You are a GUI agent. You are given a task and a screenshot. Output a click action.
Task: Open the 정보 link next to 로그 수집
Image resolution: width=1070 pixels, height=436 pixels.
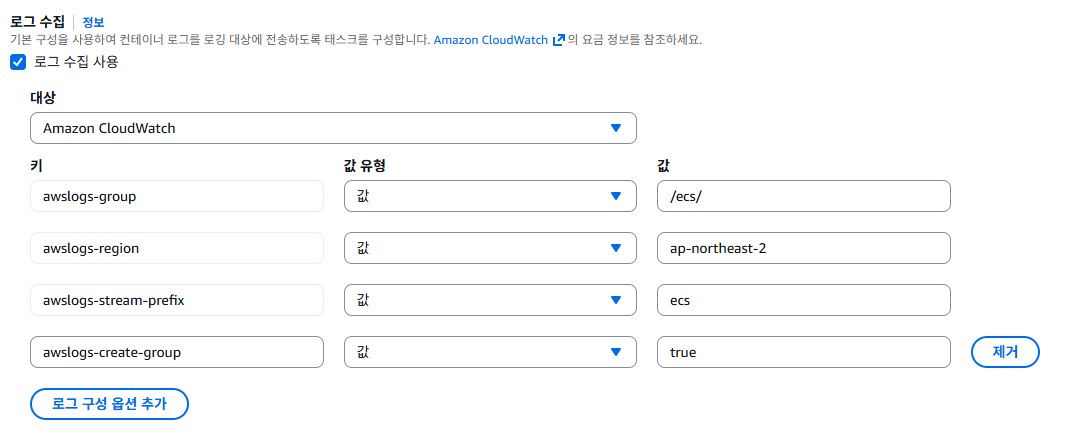[x=92, y=21]
